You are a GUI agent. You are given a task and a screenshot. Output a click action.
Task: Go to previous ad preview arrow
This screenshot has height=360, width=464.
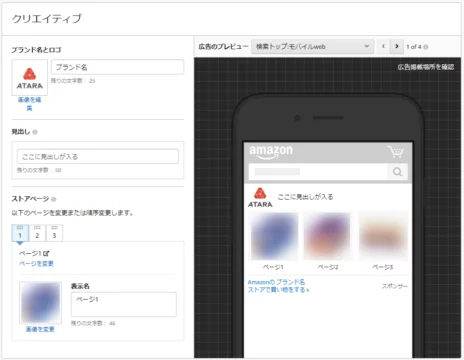tap(383, 46)
